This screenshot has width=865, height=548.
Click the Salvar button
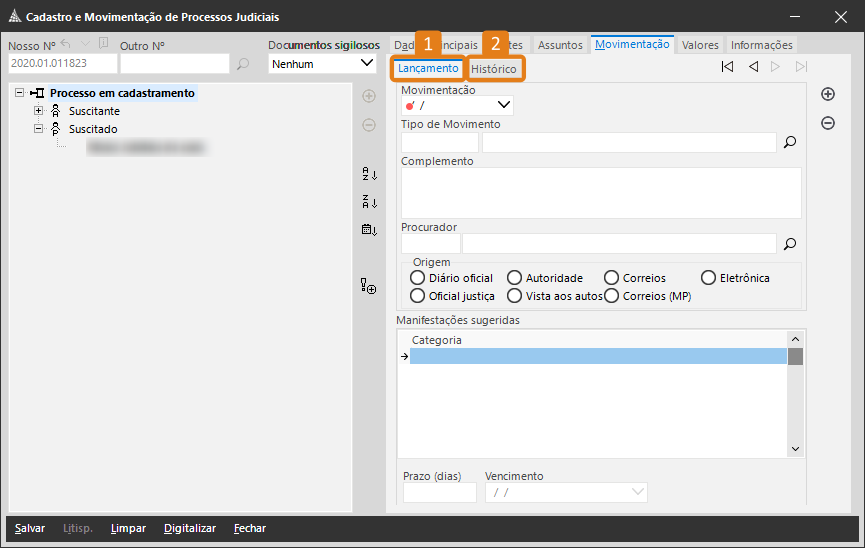(x=30, y=528)
